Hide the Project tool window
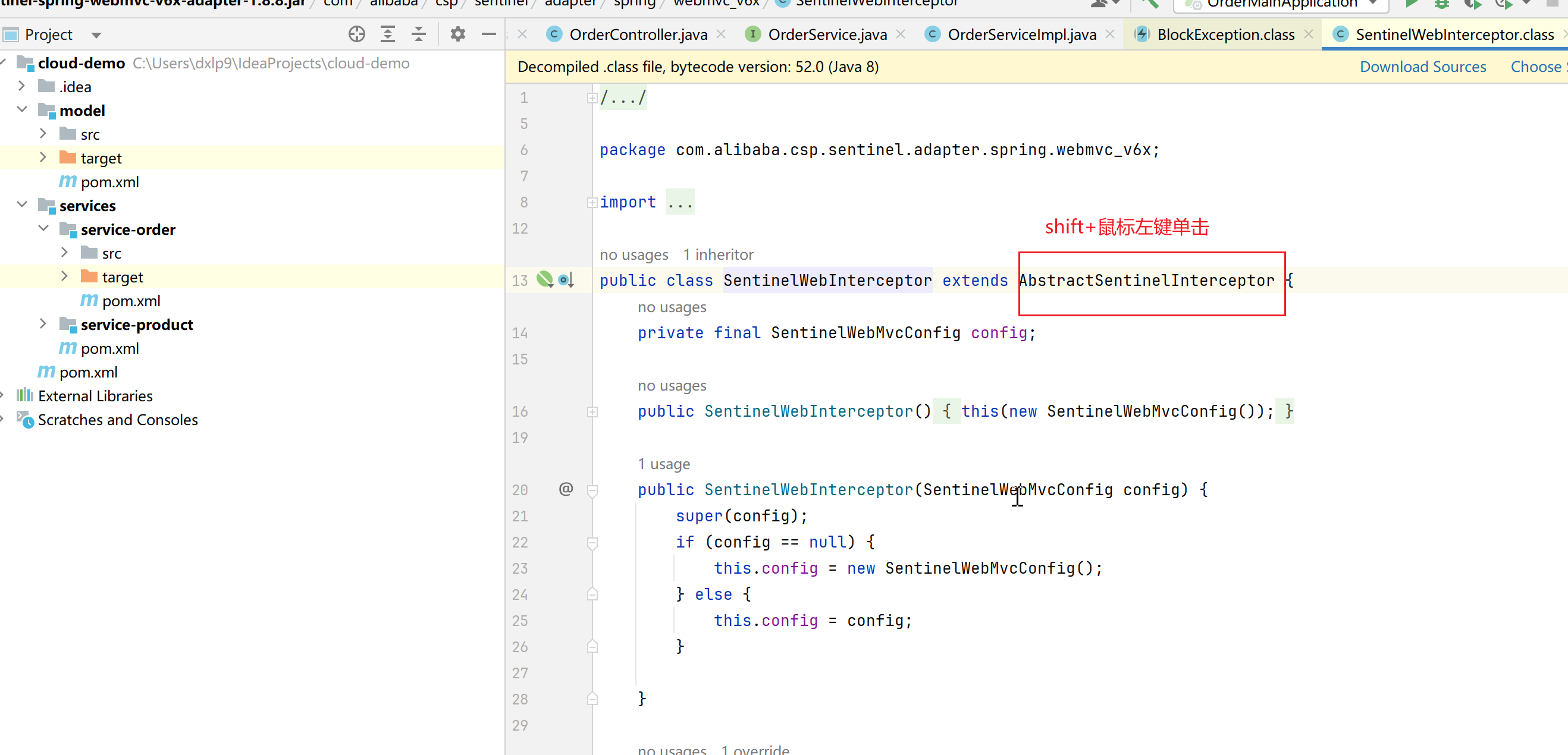 489,34
